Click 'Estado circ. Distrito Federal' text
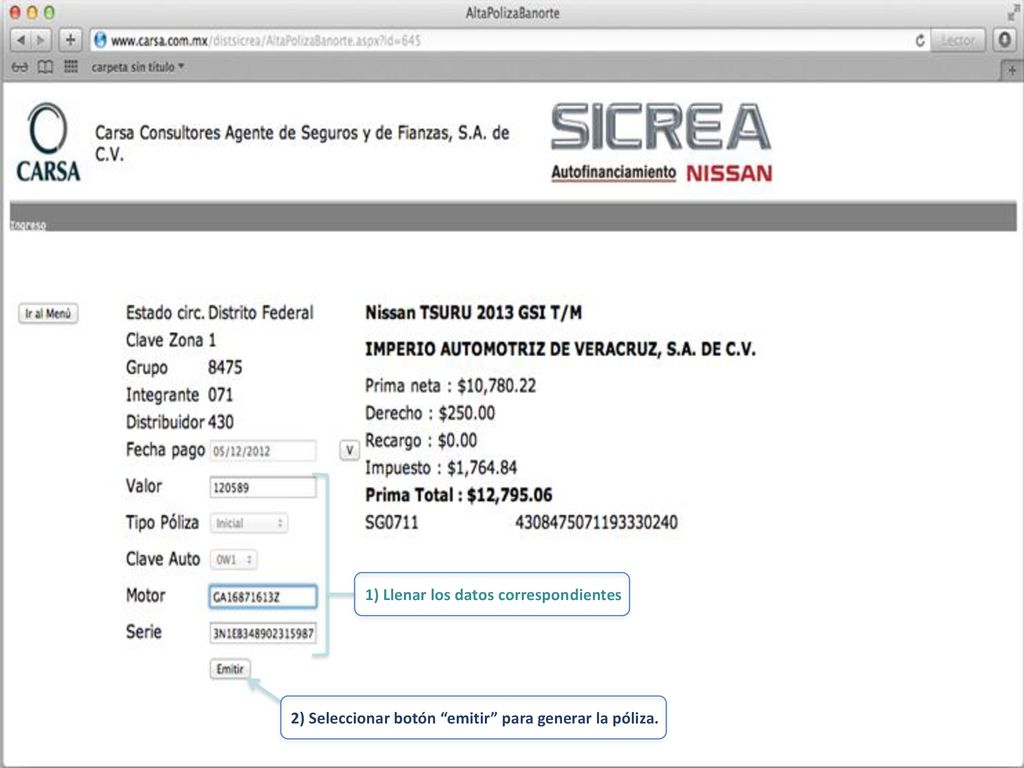This screenshot has width=1024, height=768. [x=219, y=313]
